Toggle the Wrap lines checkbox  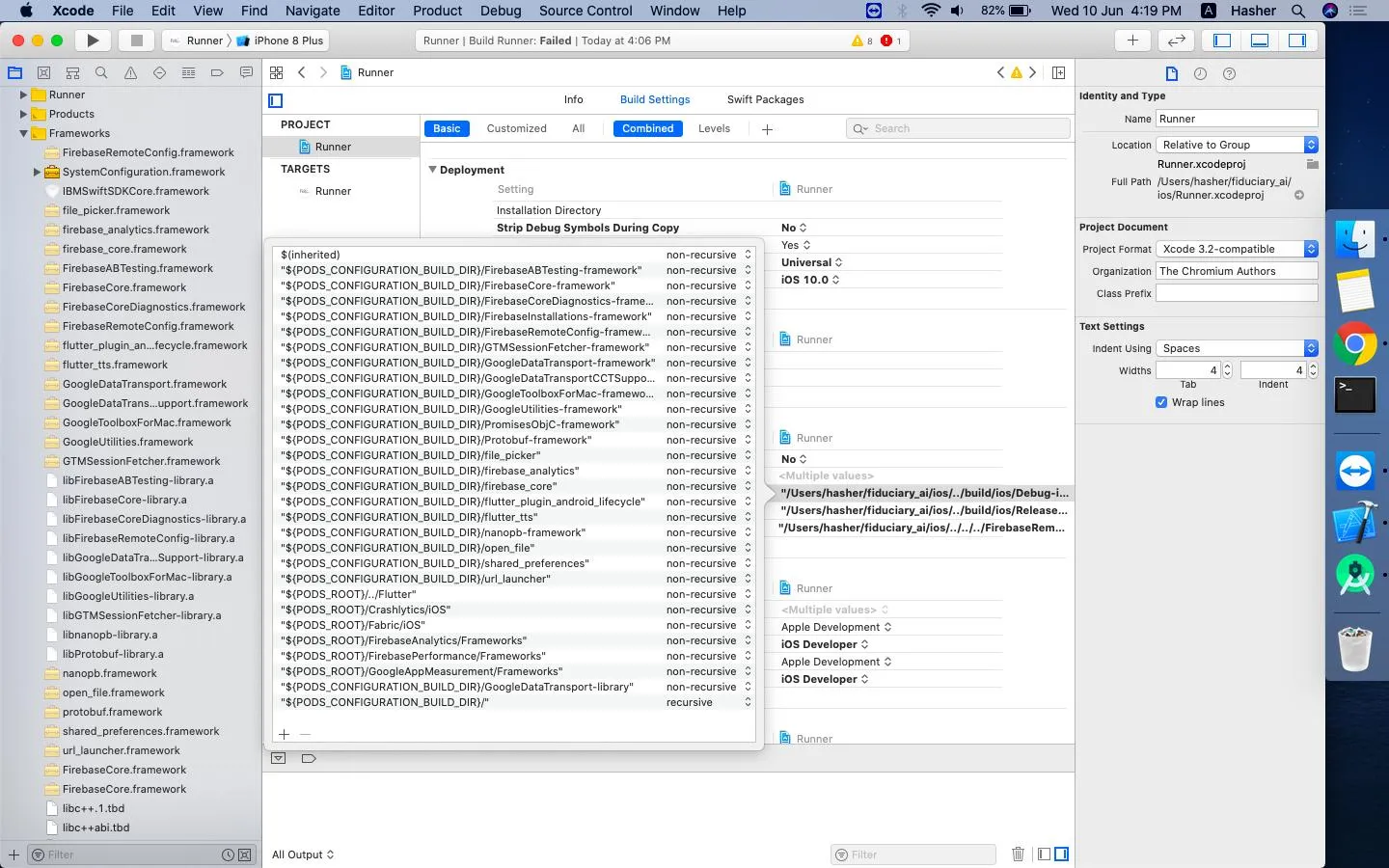pyautogui.click(x=1161, y=402)
